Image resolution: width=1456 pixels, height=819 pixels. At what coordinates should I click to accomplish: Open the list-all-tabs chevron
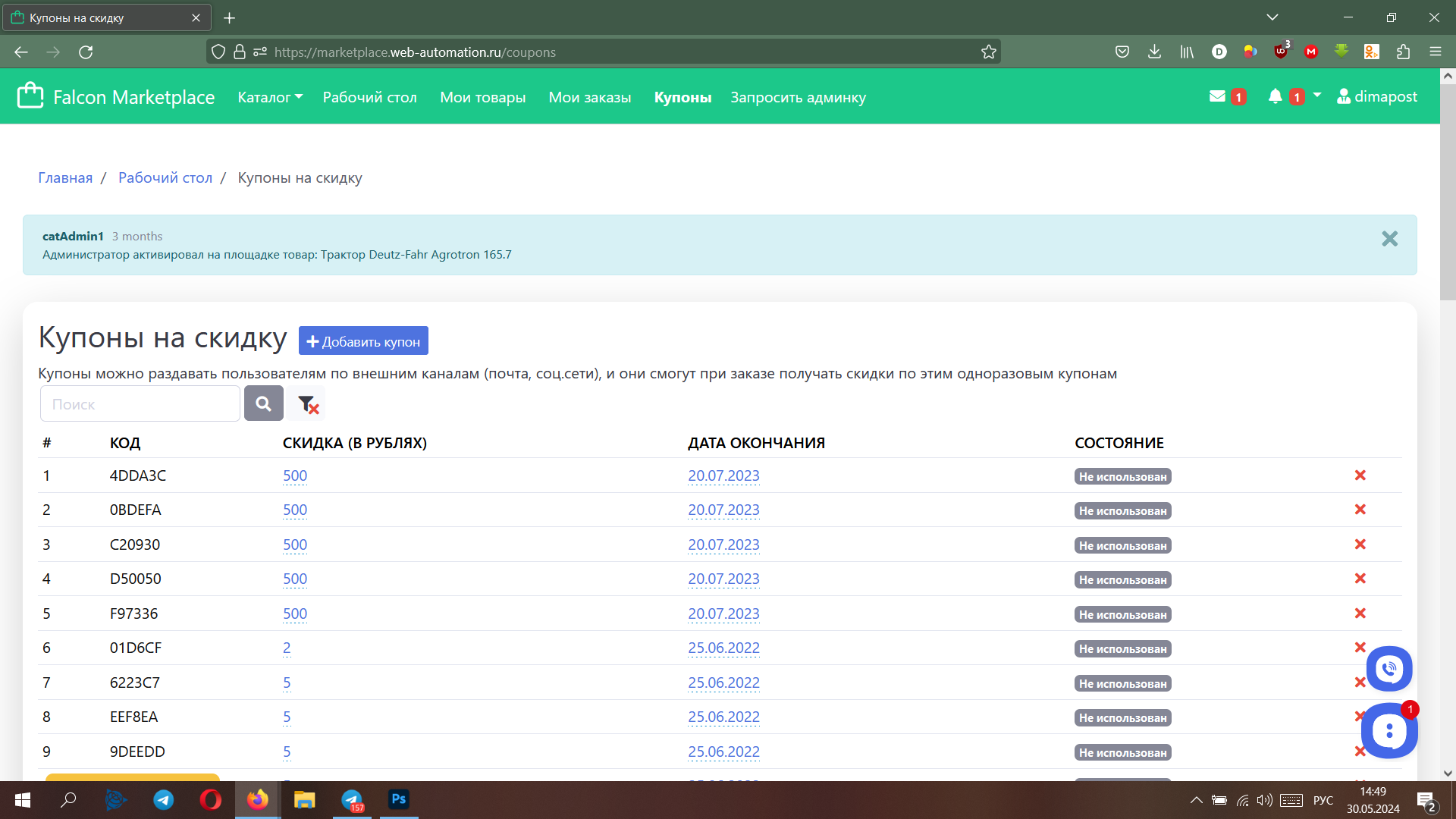pyautogui.click(x=1272, y=17)
